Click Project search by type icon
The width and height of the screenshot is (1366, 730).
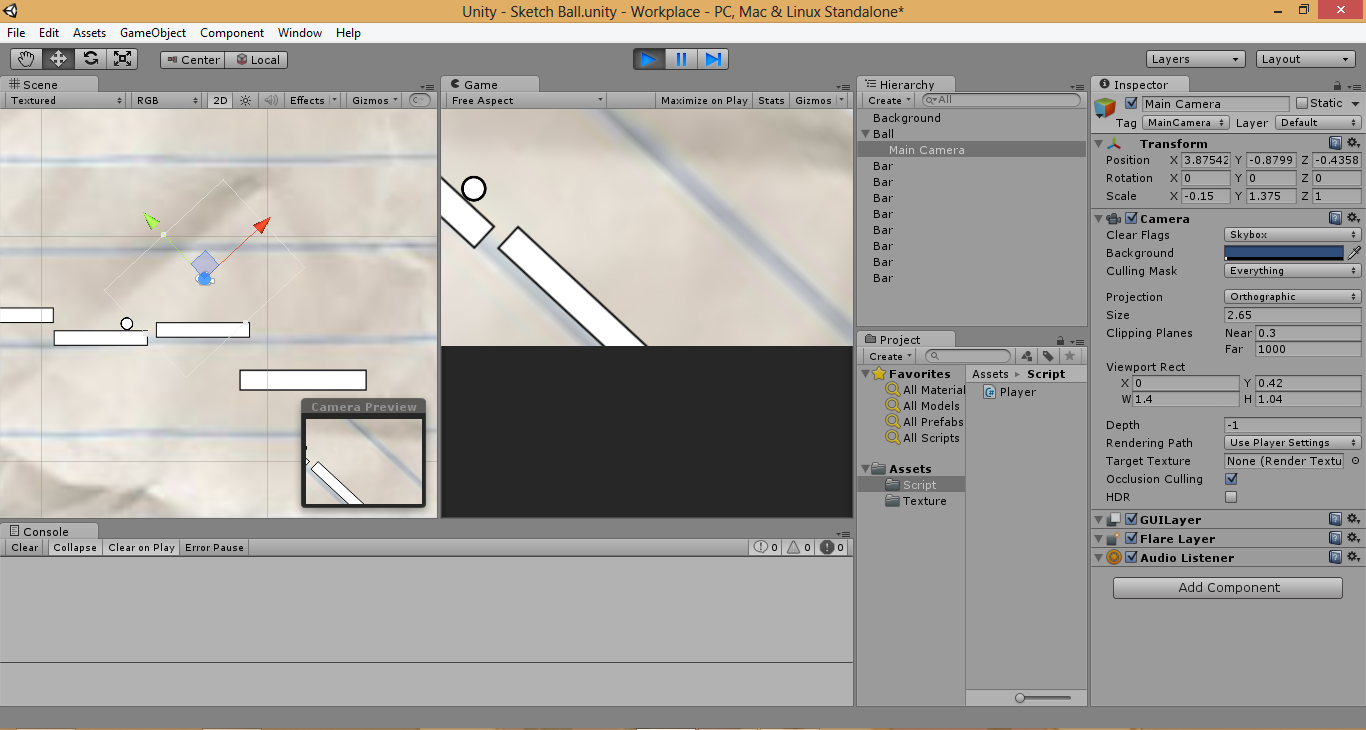tap(1027, 356)
